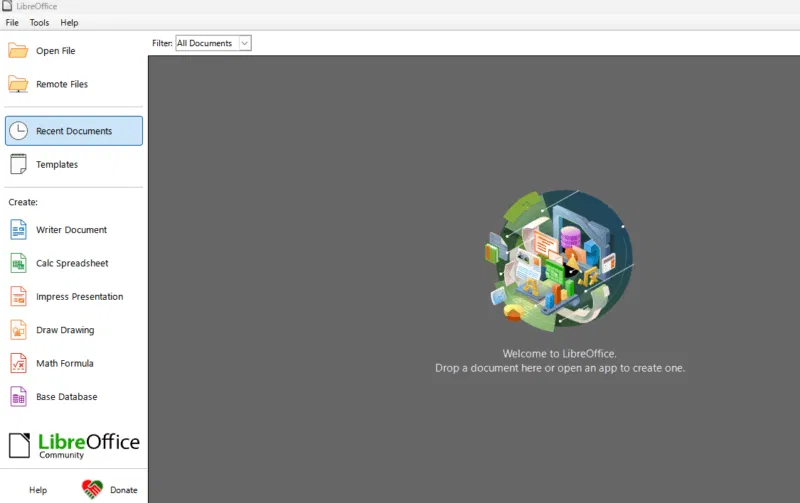Viewport: 800px width, 503px height.
Task: Show the Templates list label
Action: pyautogui.click(x=57, y=164)
